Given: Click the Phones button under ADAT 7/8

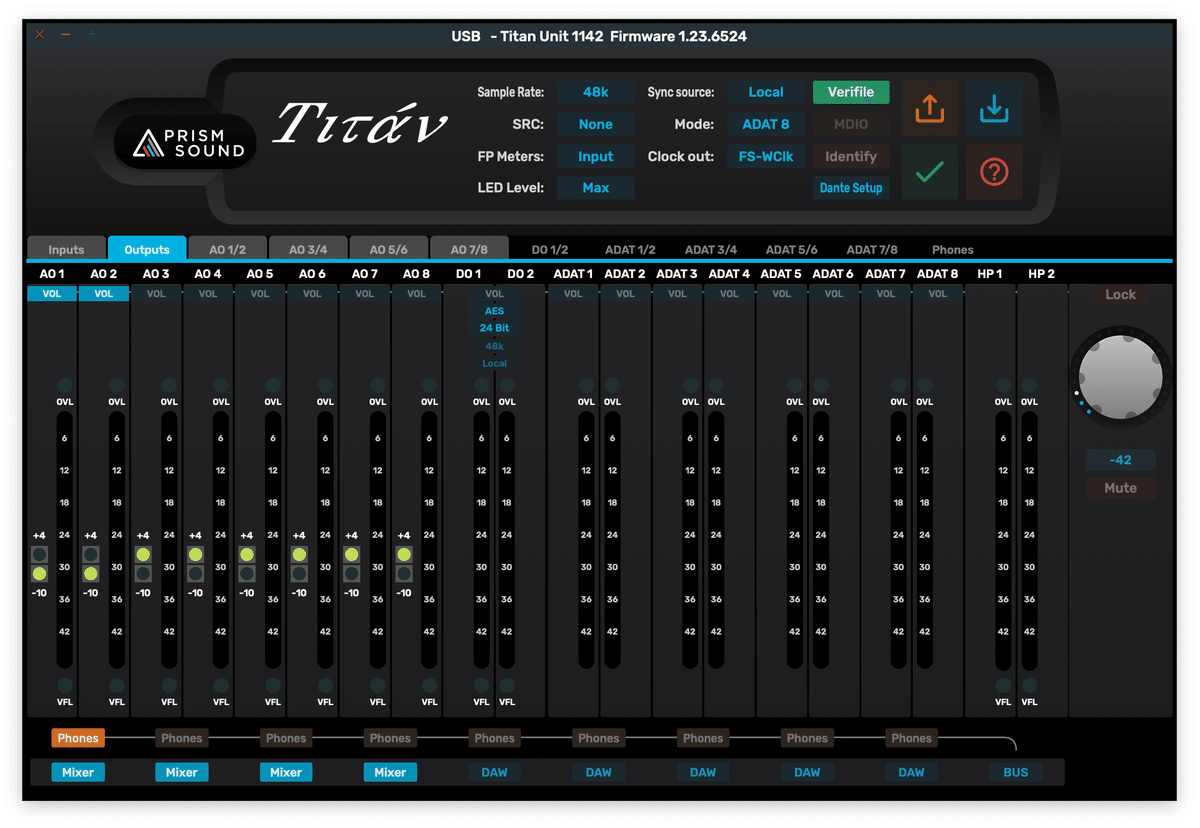Looking at the screenshot, I should 911,739.
